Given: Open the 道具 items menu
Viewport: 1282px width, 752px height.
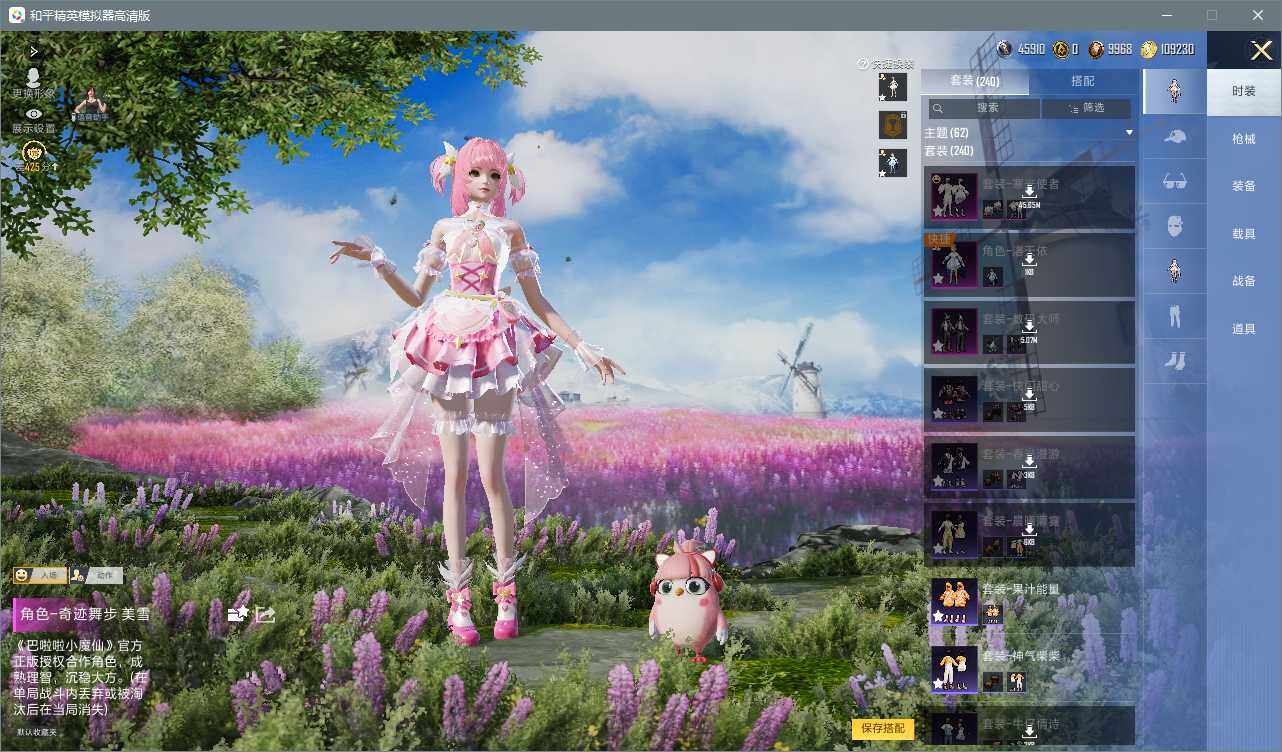Looking at the screenshot, I should 1244,329.
